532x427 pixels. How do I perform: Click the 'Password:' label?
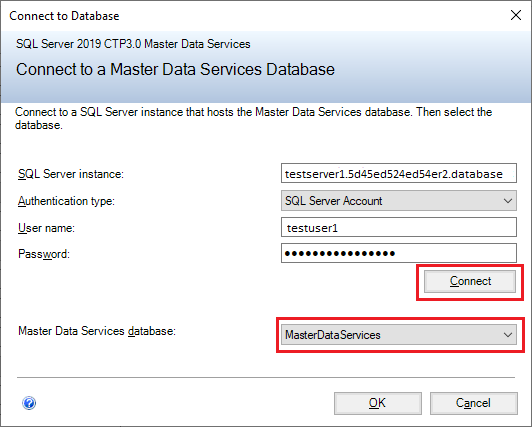pos(44,254)
